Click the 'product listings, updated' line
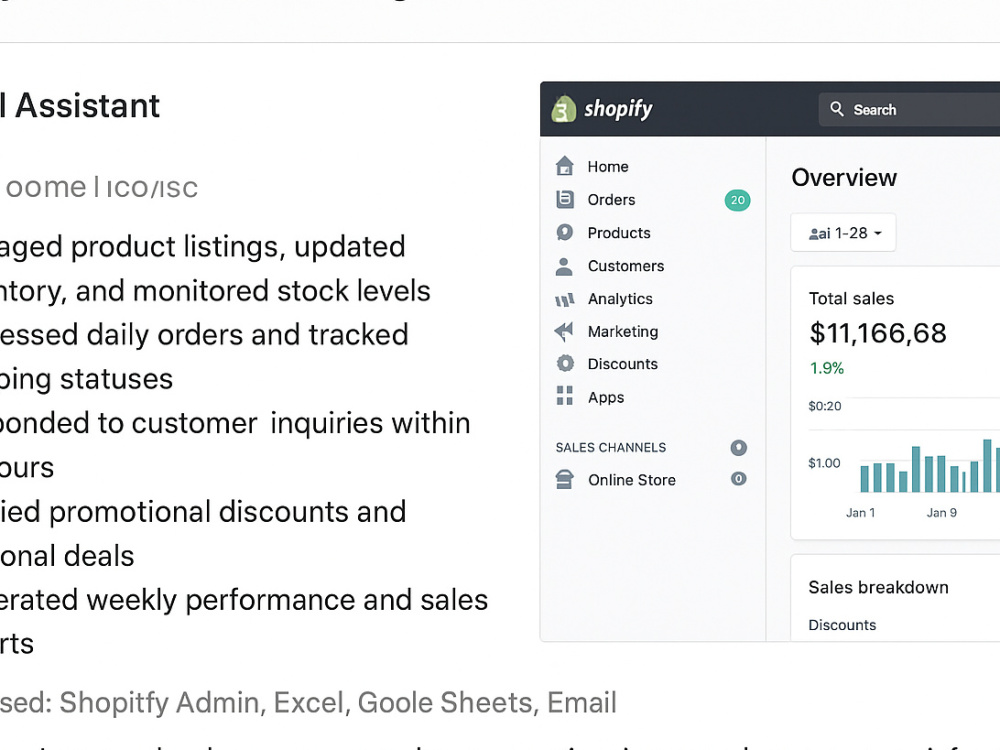The height and width of the screenshot is (750, 1000). point(203,247)
